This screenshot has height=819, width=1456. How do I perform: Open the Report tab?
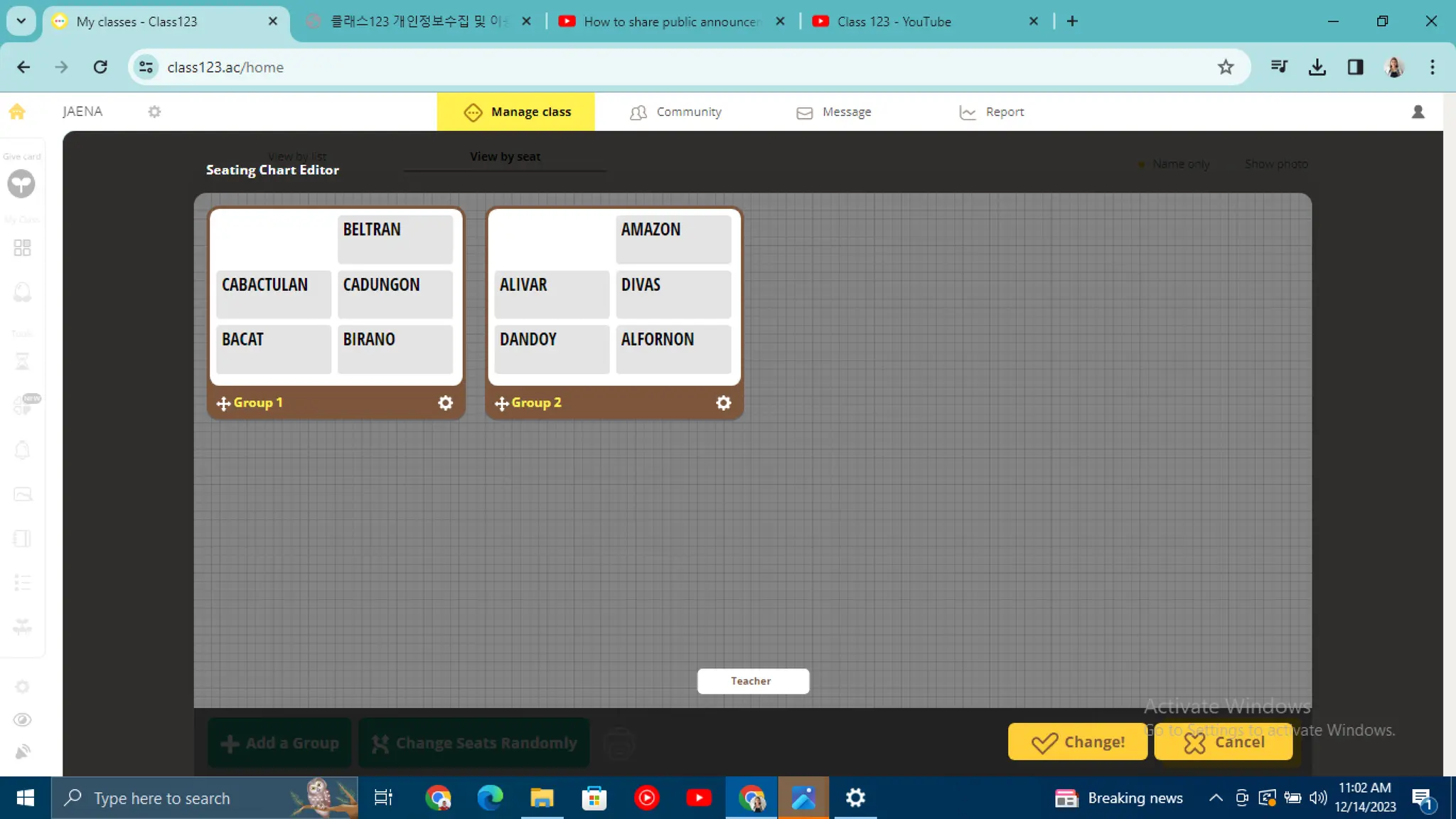tap(992, 112)
